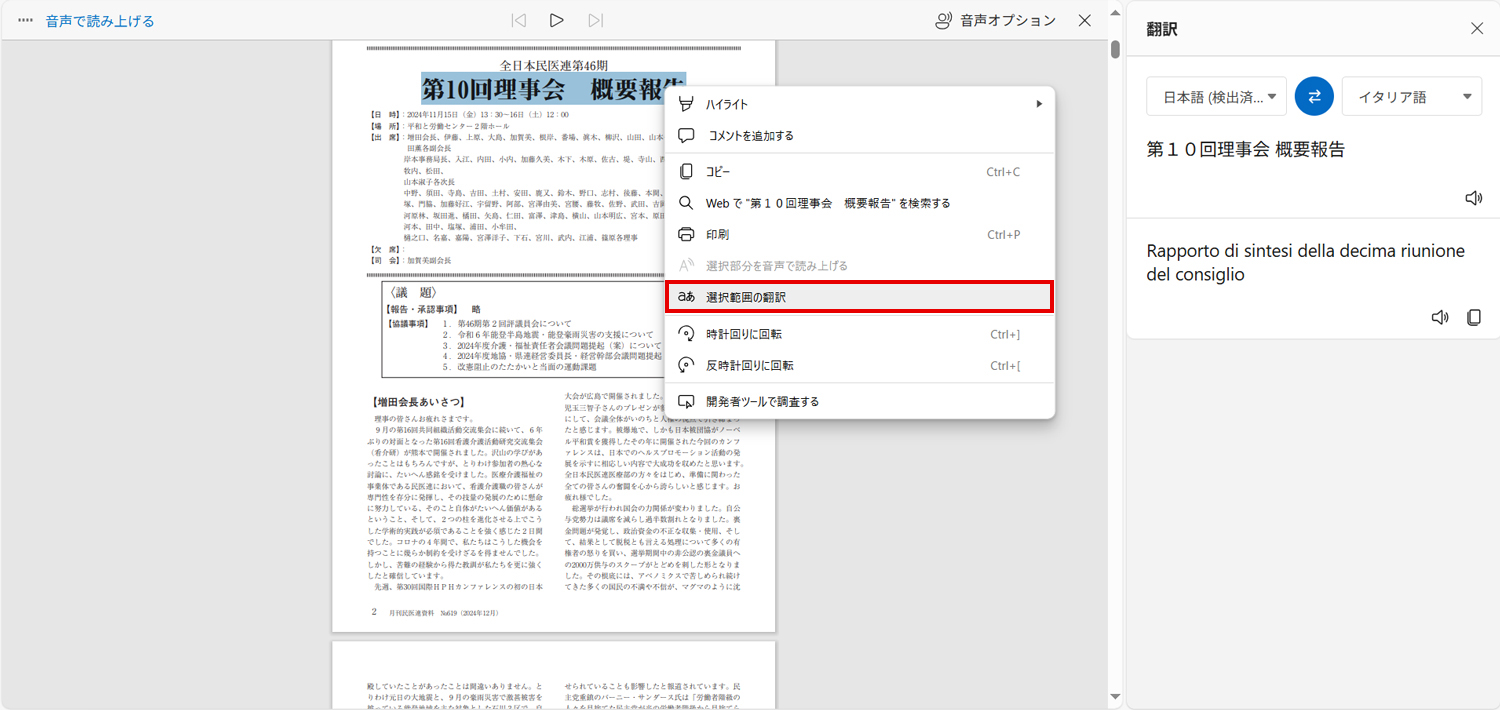
Task: Open 音声オプション voice settings
Action: [x=994, y=20]
